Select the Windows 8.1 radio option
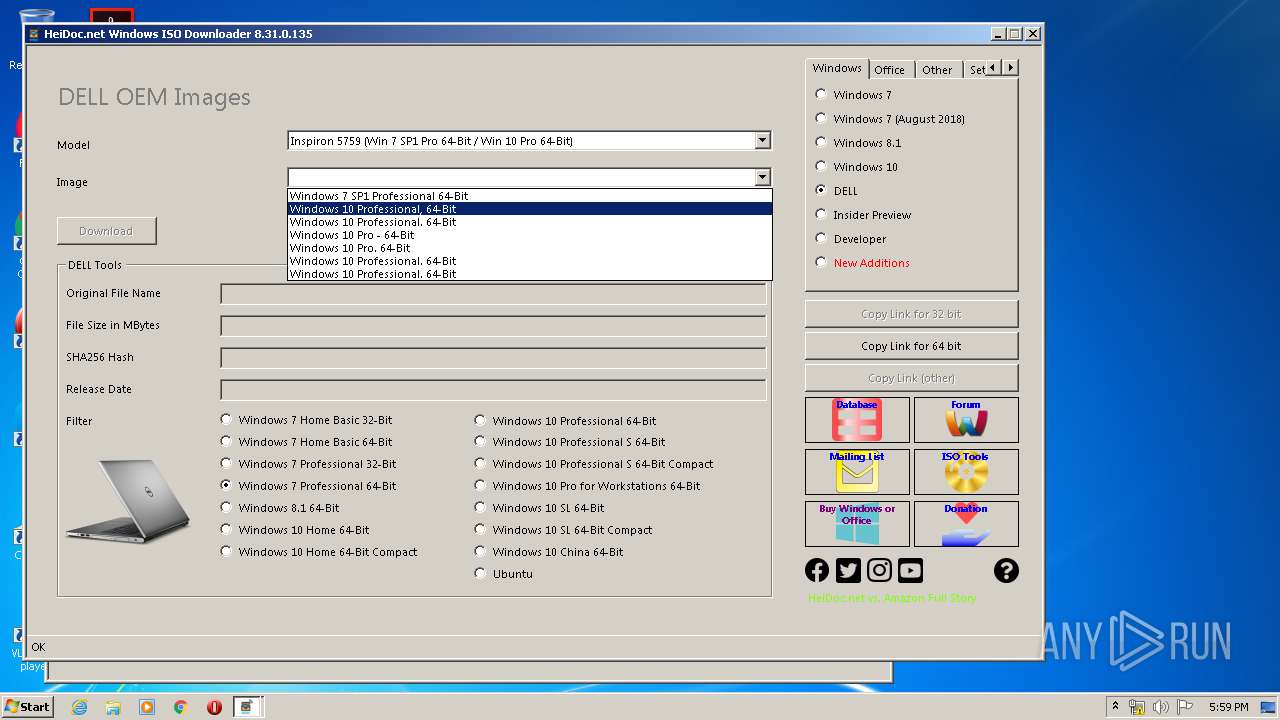This screenshot has width=1280, height=720. [858, 143]
